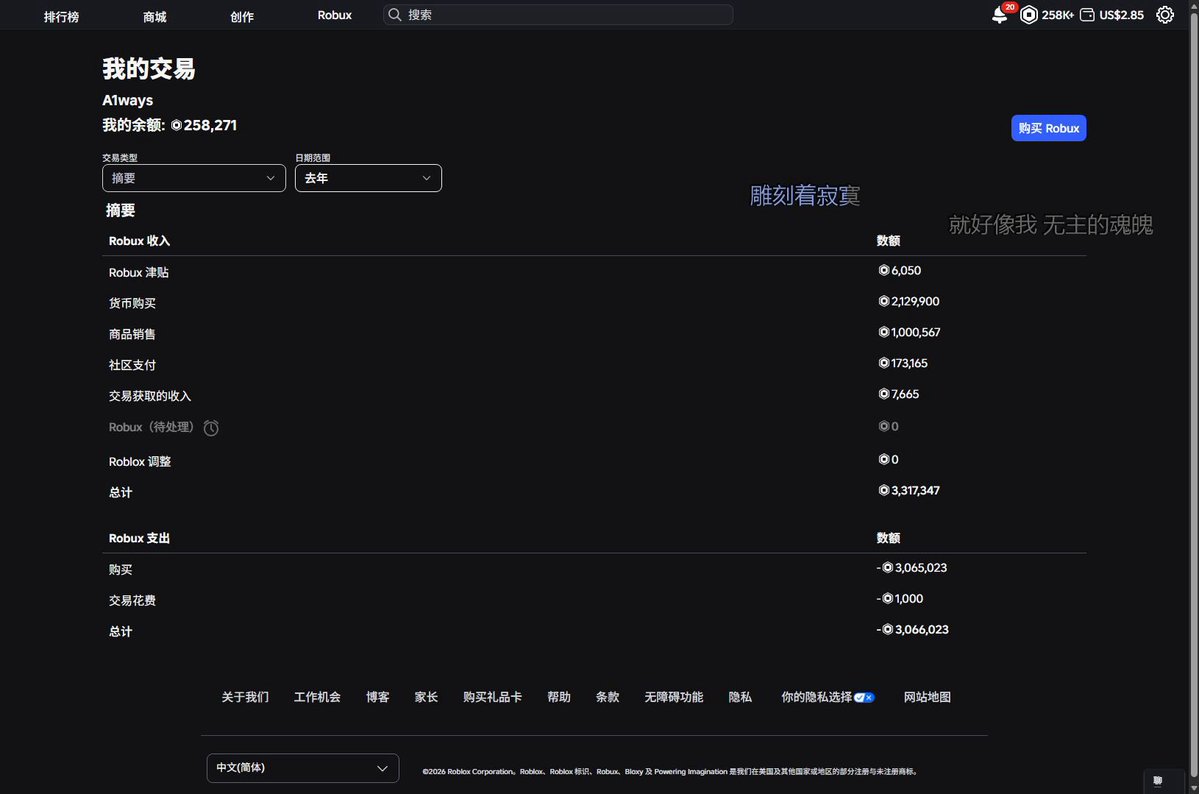Click the 商品销售 row label
Screen dimensions: 1199x794
(132, 334)
